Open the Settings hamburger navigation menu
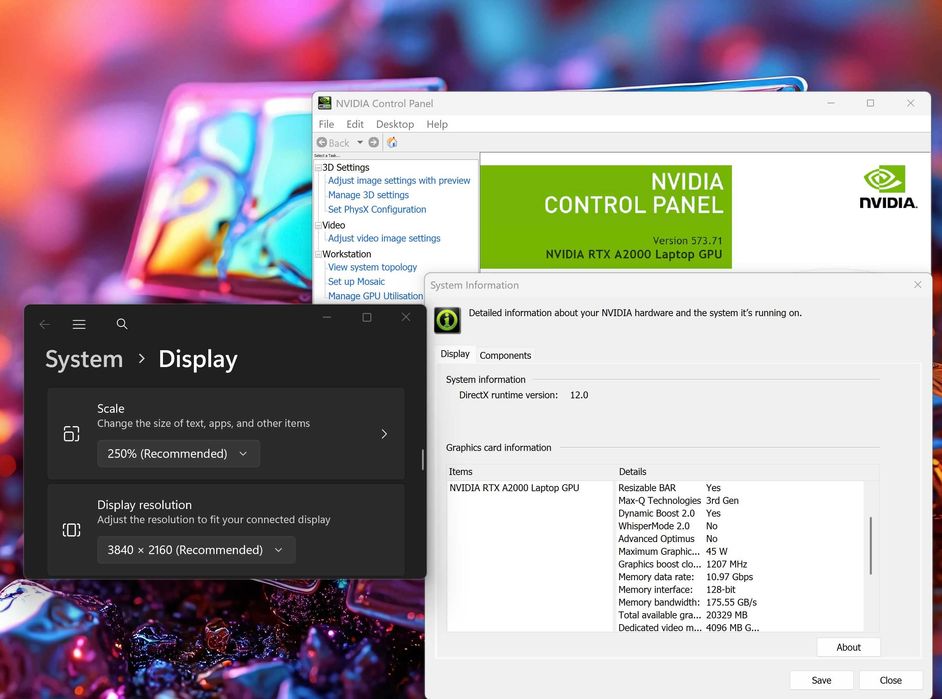Image resolution: width=942 pixels, height=699 pixels. tap(79, 324)
